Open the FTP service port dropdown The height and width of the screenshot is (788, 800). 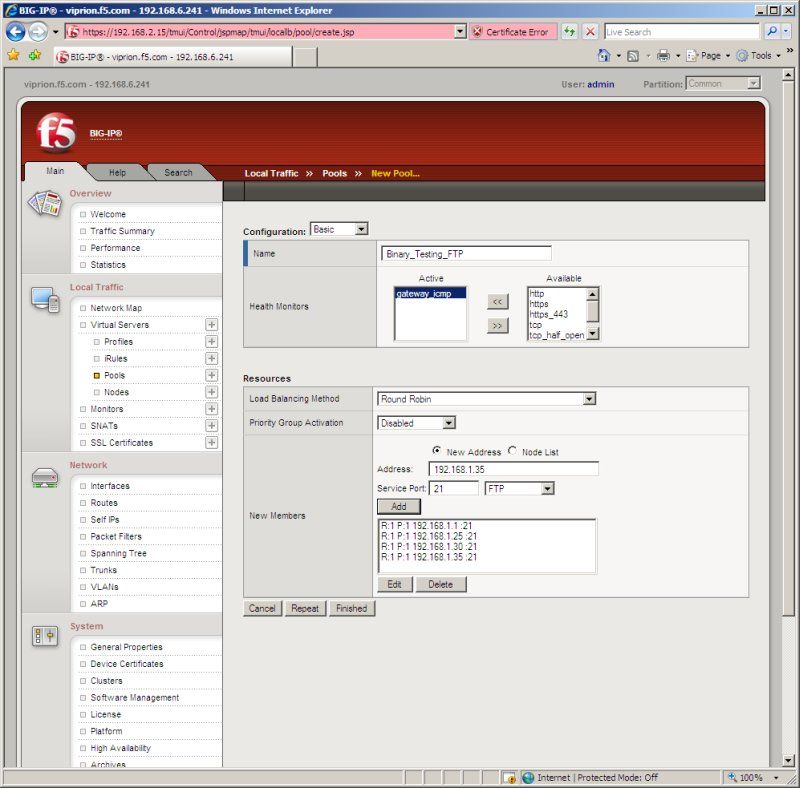click(x=519, y=488)
